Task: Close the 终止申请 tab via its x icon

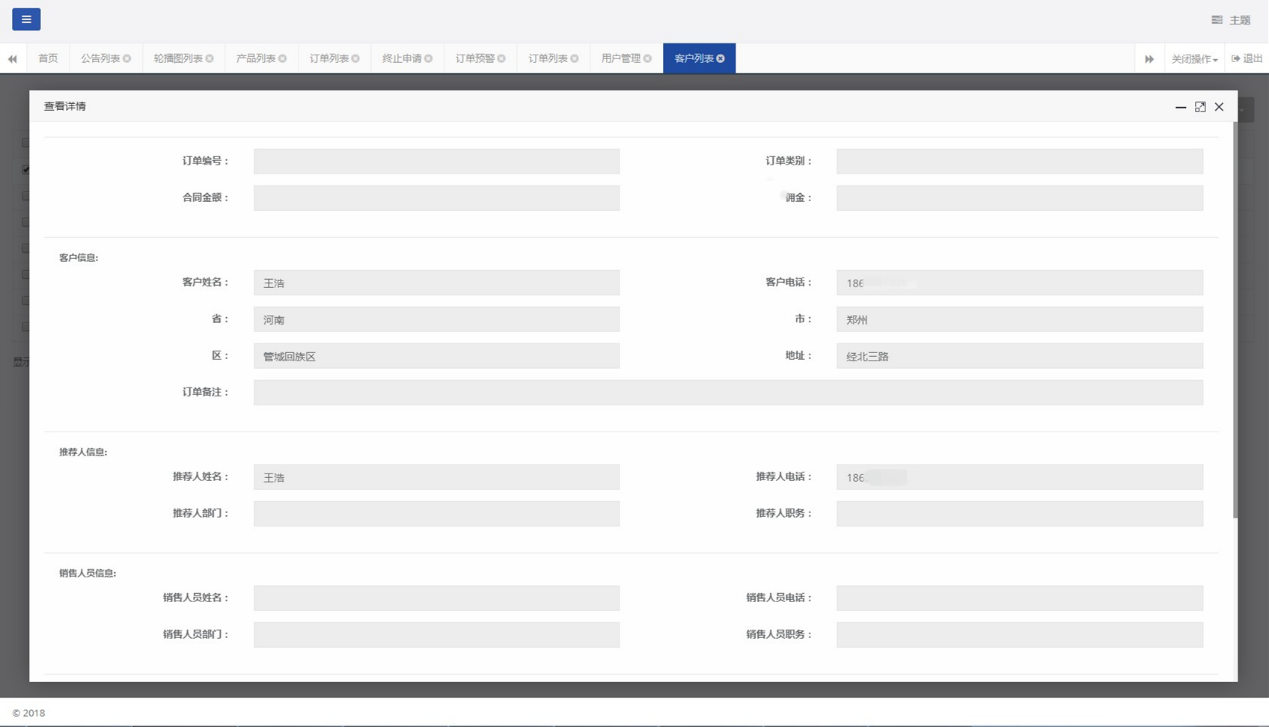Action: pos(428,59)
